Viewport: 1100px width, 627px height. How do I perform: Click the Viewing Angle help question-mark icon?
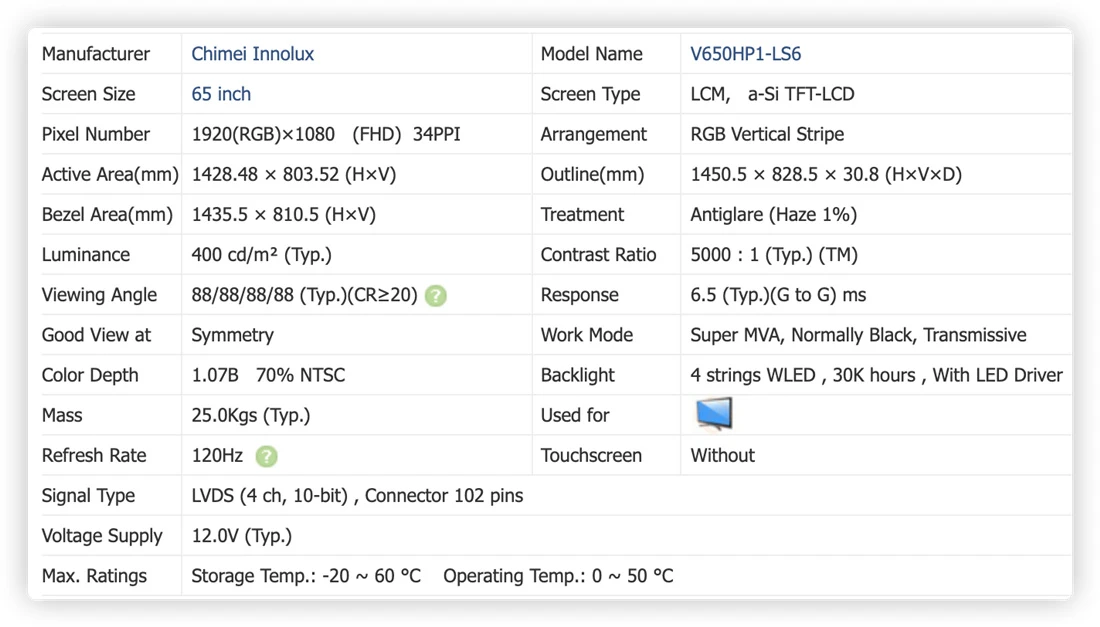pyautogui.click(x=436, y=296)
